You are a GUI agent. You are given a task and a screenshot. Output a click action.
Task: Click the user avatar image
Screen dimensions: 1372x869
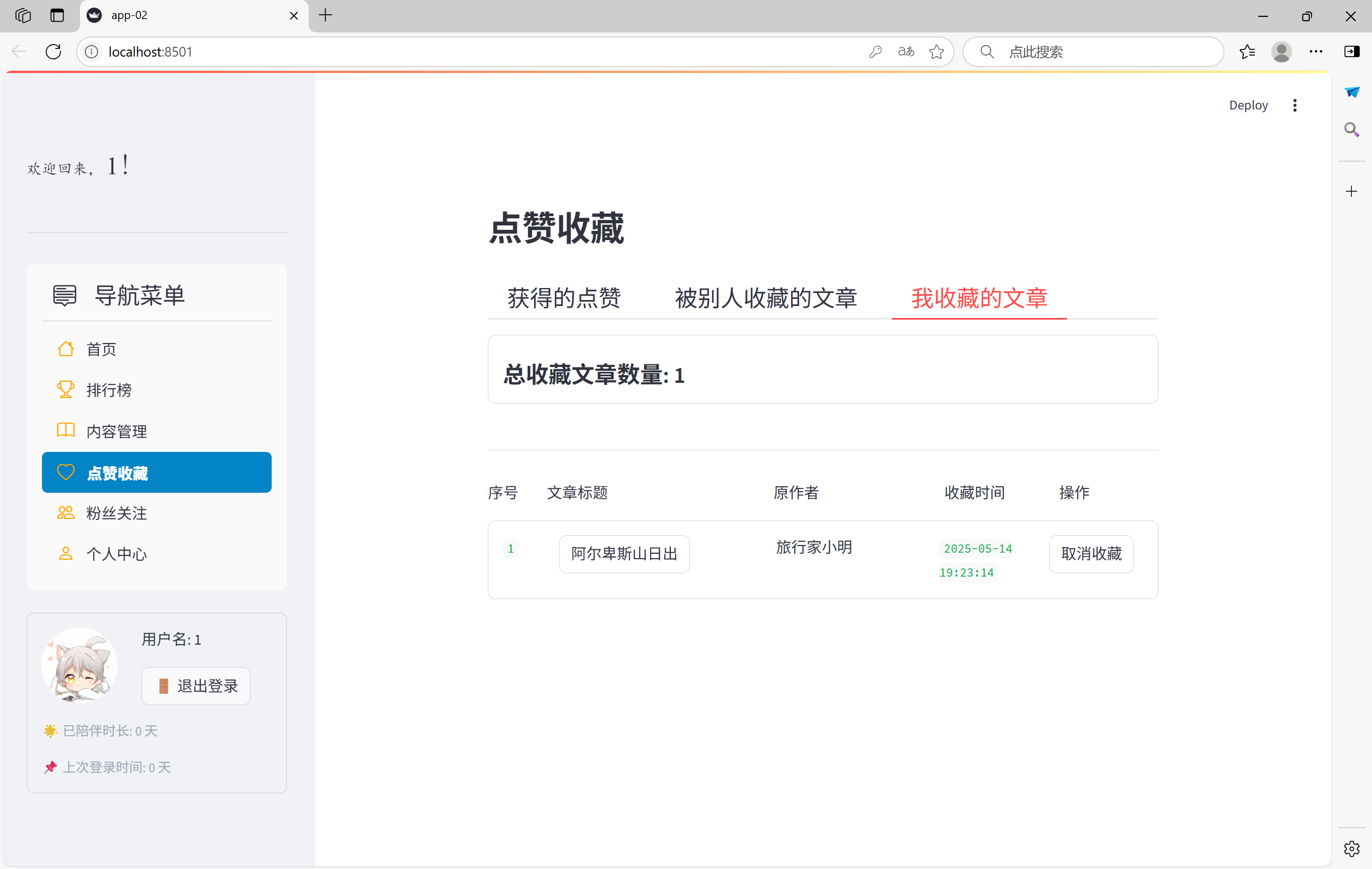point(80,665)
